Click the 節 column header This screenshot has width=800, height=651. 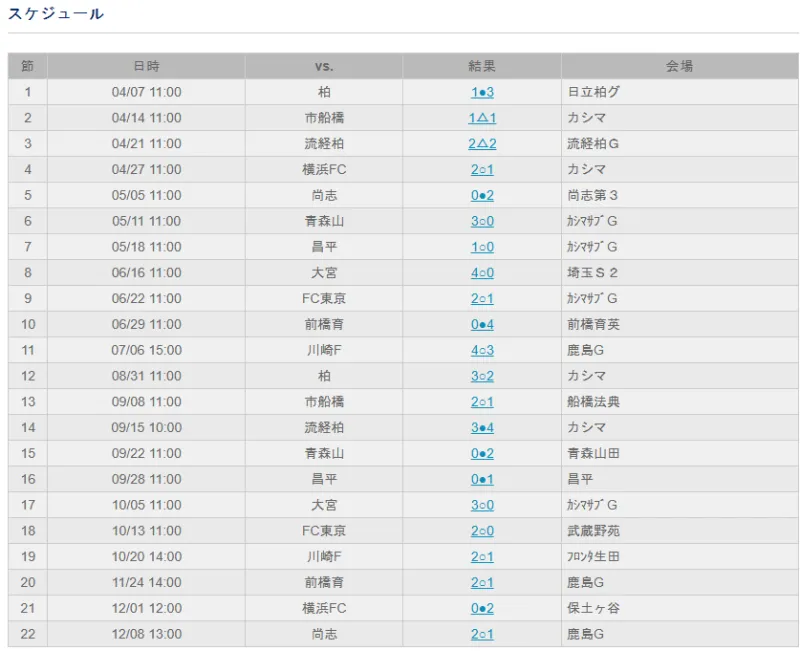tap(28, 66)
